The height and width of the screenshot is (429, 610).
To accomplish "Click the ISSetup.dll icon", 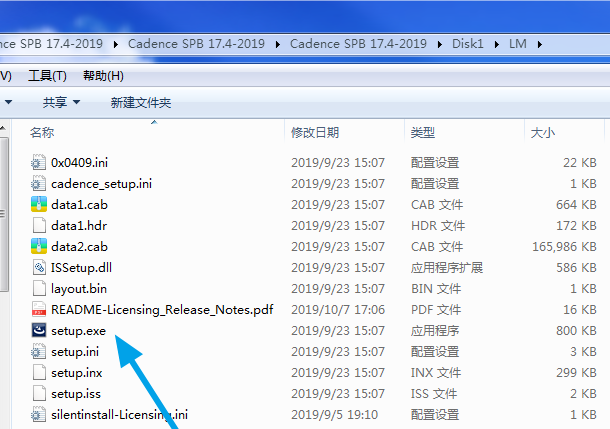I will coord(39,267).
